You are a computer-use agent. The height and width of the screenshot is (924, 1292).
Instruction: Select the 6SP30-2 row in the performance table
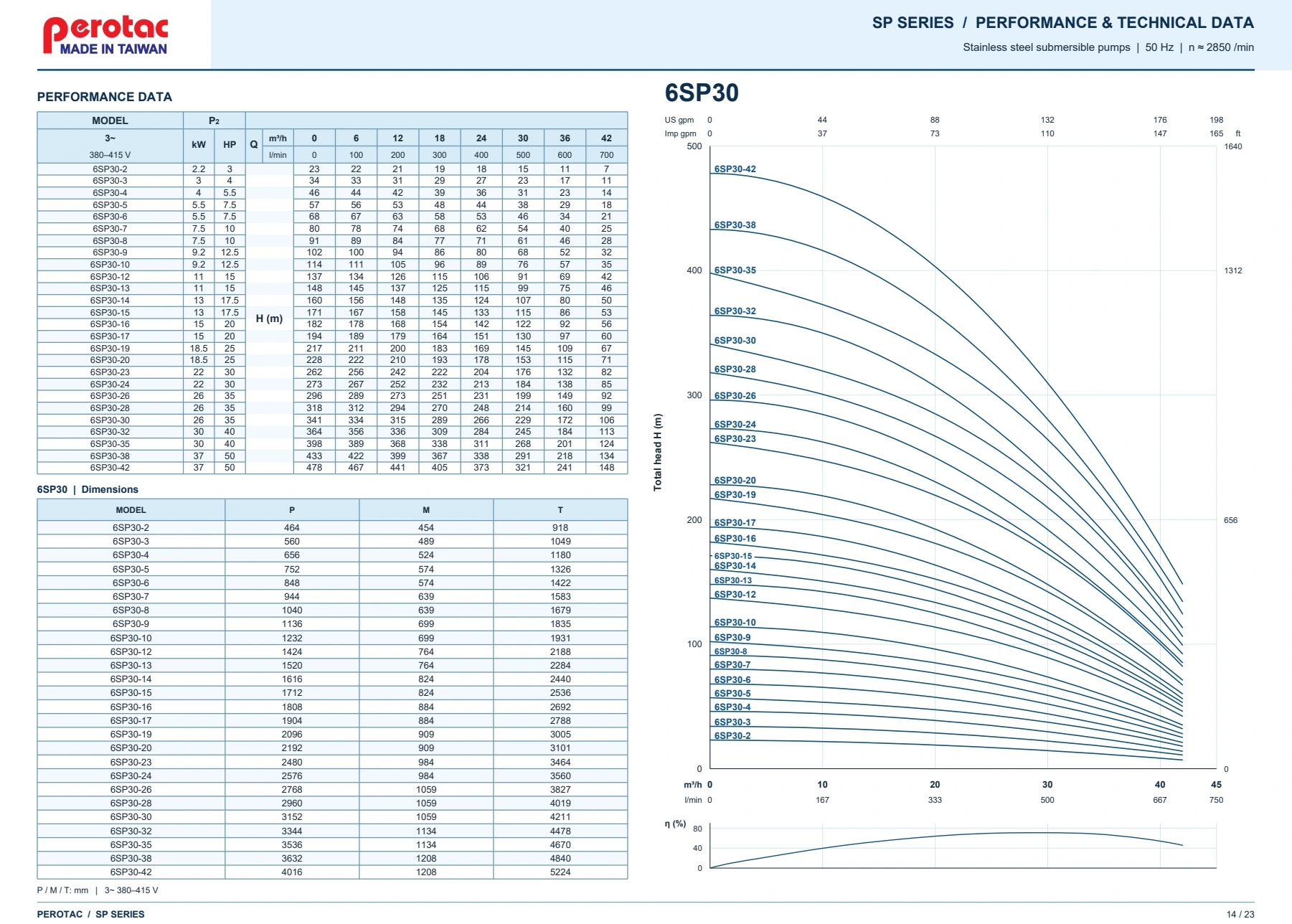[332, 169]
